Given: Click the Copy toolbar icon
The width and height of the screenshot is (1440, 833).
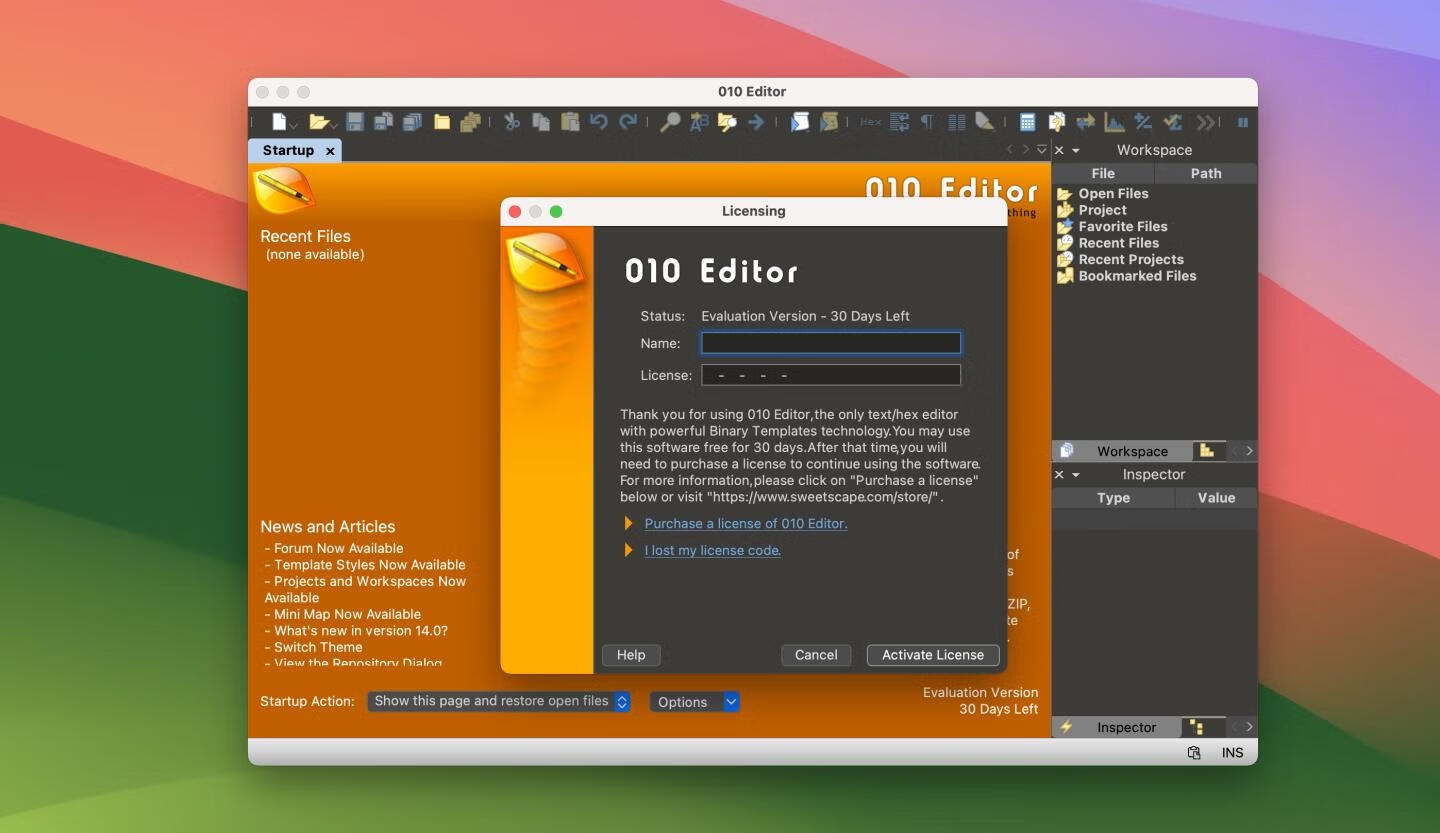Looking at the screenshot, I should [541, 122].
